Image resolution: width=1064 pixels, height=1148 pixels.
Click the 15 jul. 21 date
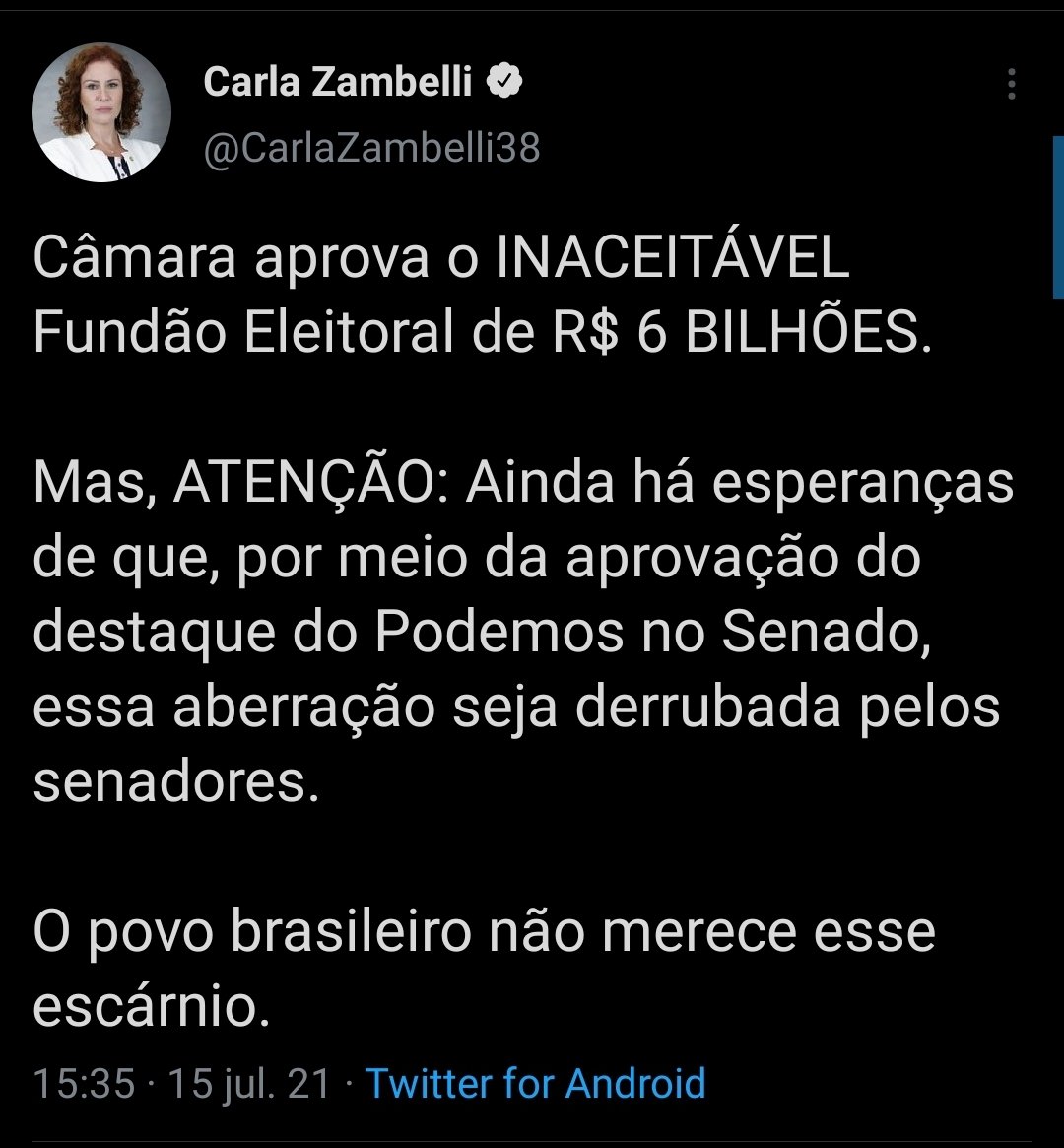249,1084
